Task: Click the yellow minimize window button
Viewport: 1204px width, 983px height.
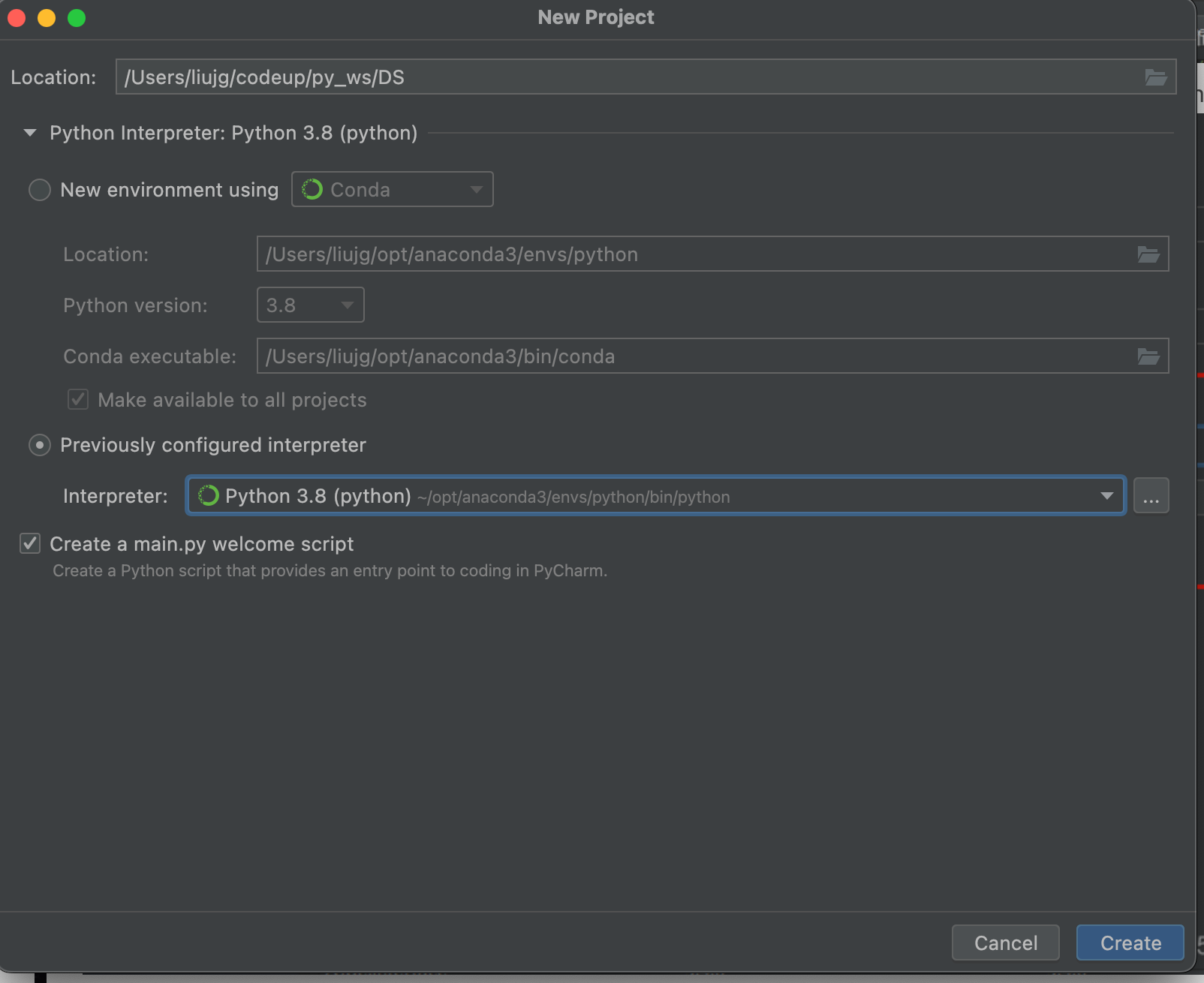Action: coord(47,18)
